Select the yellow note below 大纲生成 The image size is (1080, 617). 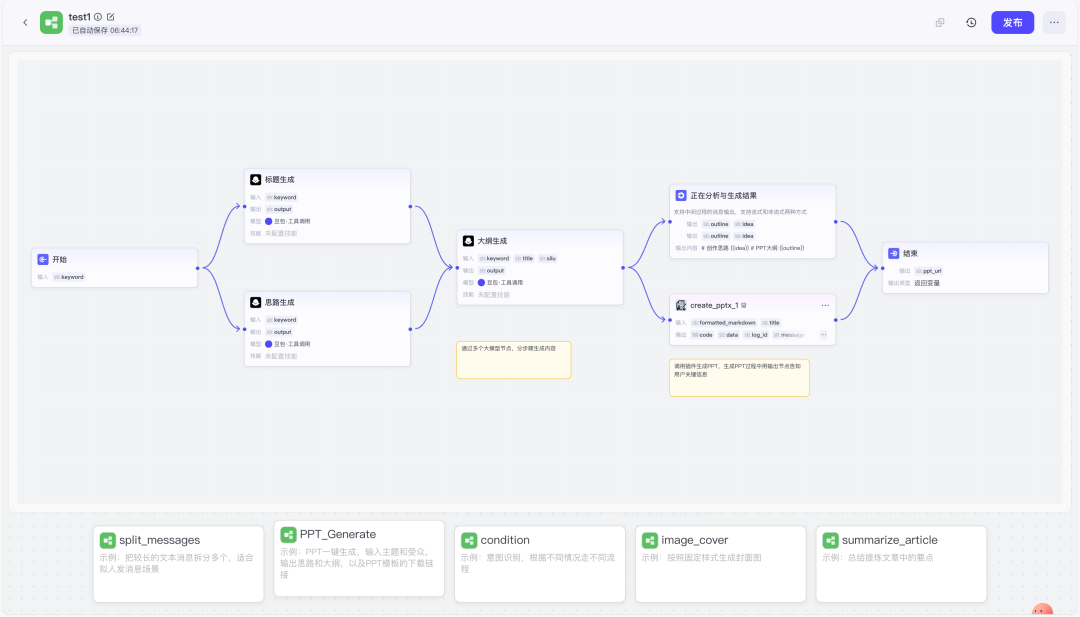point(513,360)
